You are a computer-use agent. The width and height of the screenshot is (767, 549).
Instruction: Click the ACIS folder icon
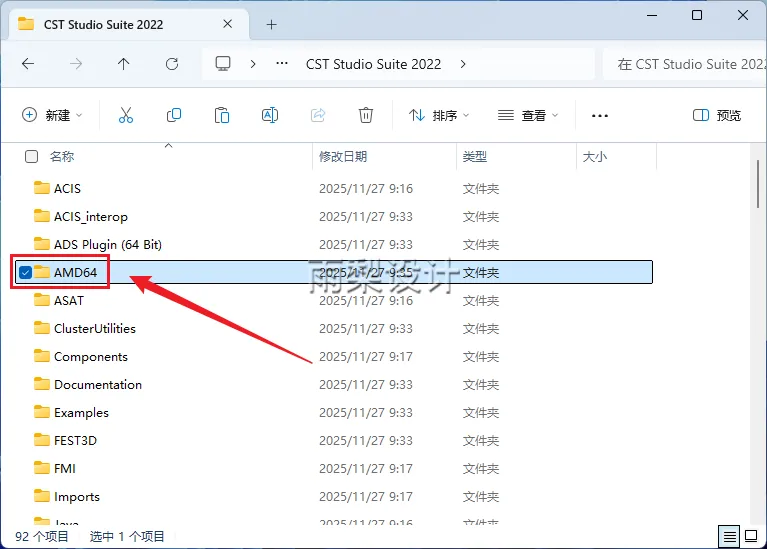[x=42, y=188]
